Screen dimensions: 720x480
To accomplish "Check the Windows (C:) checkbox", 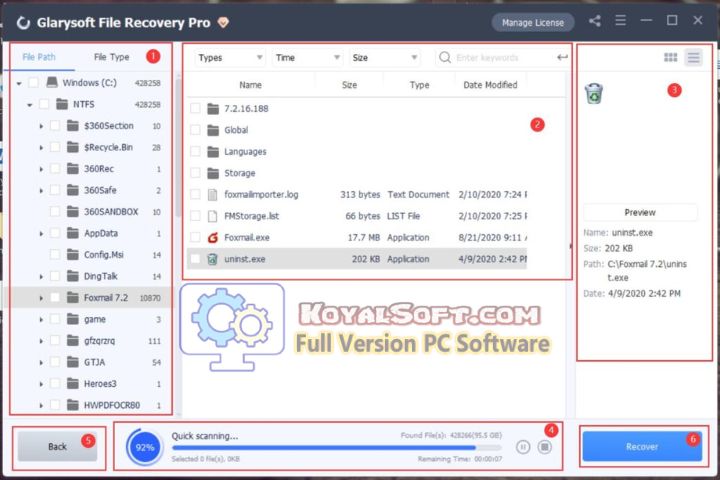I will coord(34,83).
